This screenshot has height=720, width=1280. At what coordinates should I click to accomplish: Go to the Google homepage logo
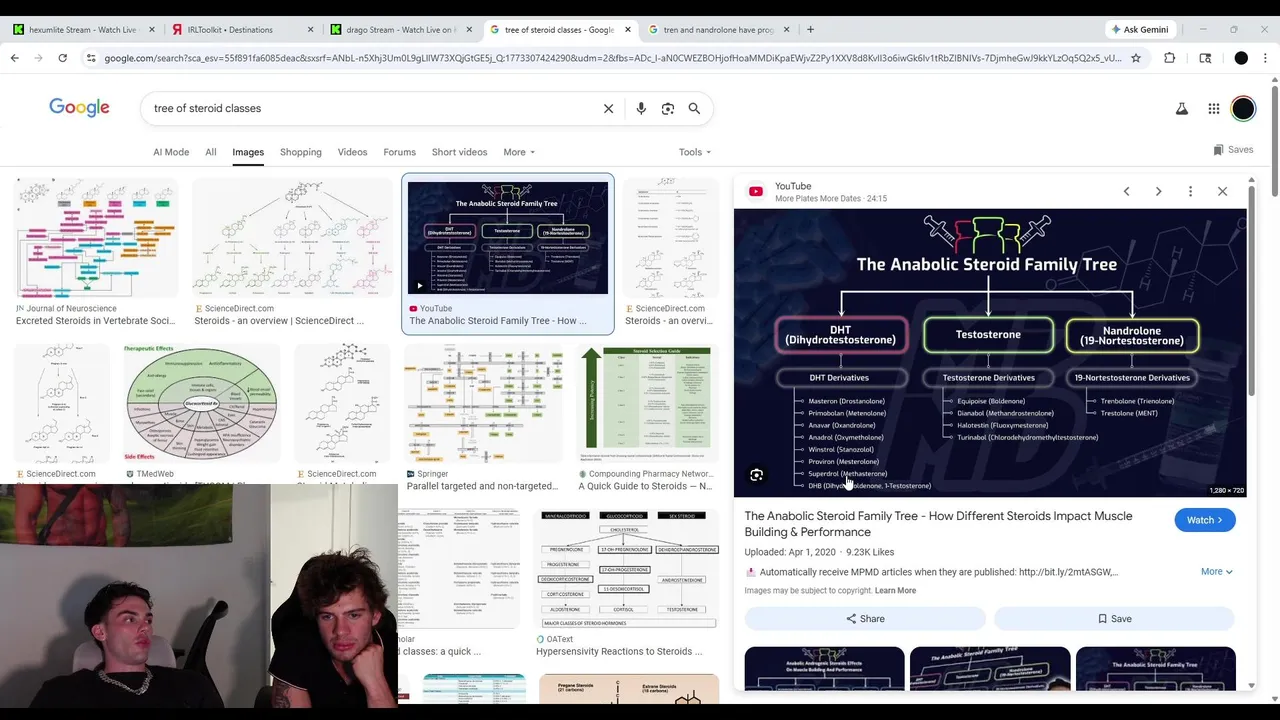coord(79,108)
